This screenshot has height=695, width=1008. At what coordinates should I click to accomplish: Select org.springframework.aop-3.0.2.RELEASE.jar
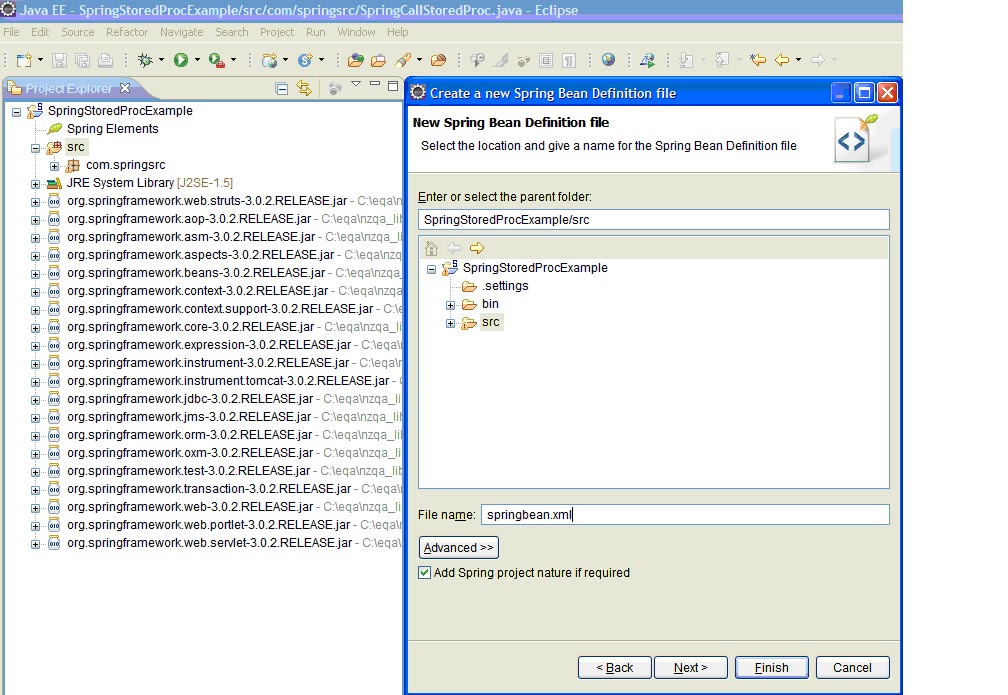[189, 219]
